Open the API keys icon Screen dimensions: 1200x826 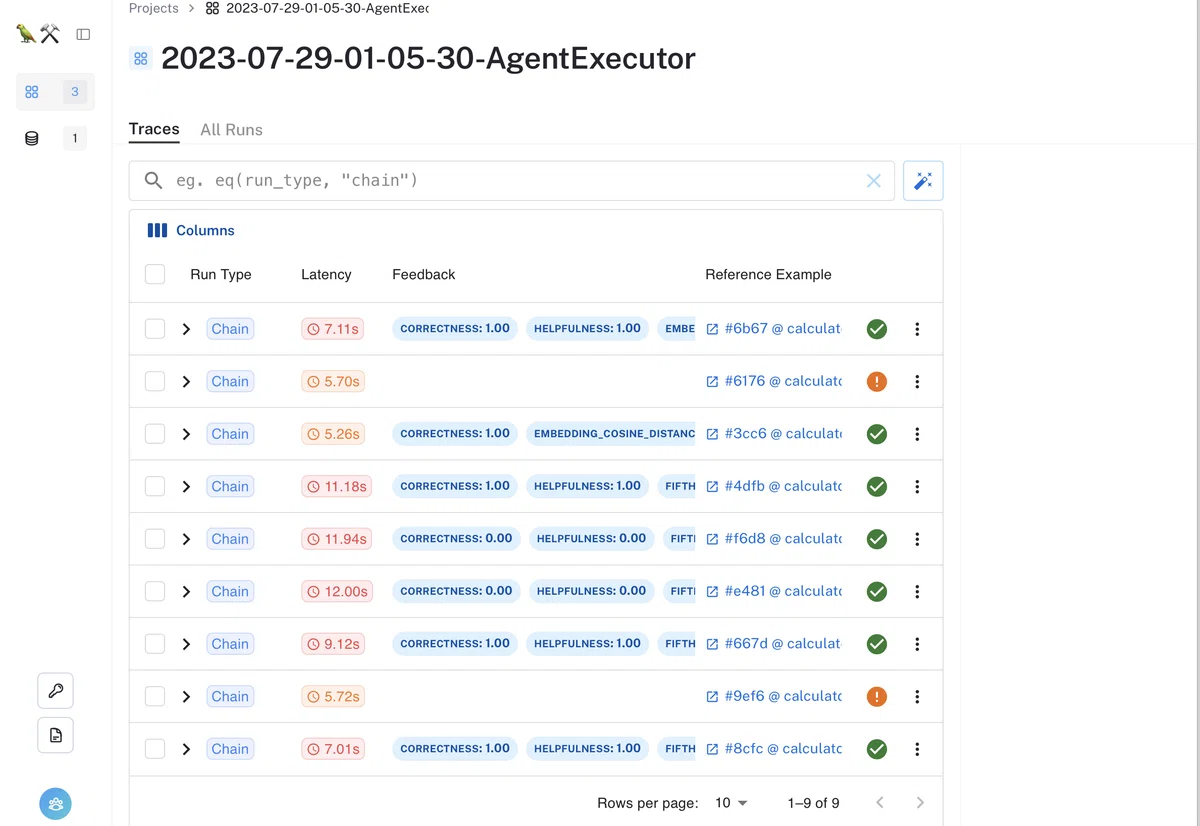[56, 690]
